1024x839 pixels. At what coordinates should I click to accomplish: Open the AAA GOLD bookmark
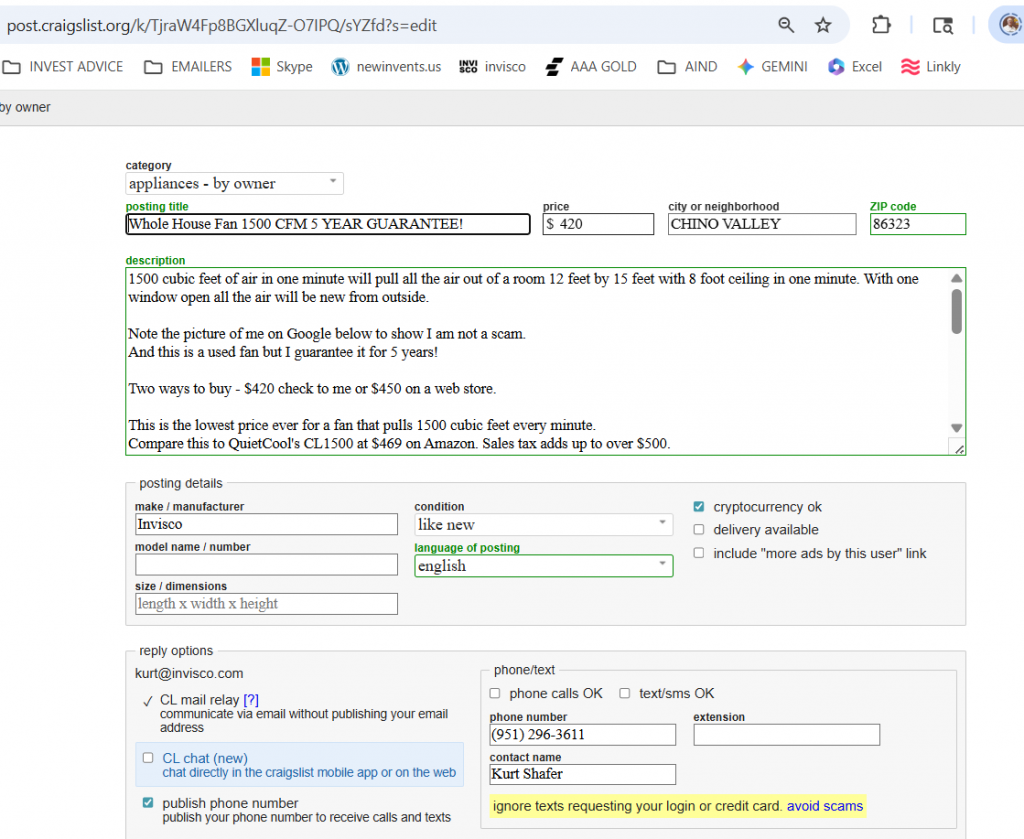coord(590,67)
